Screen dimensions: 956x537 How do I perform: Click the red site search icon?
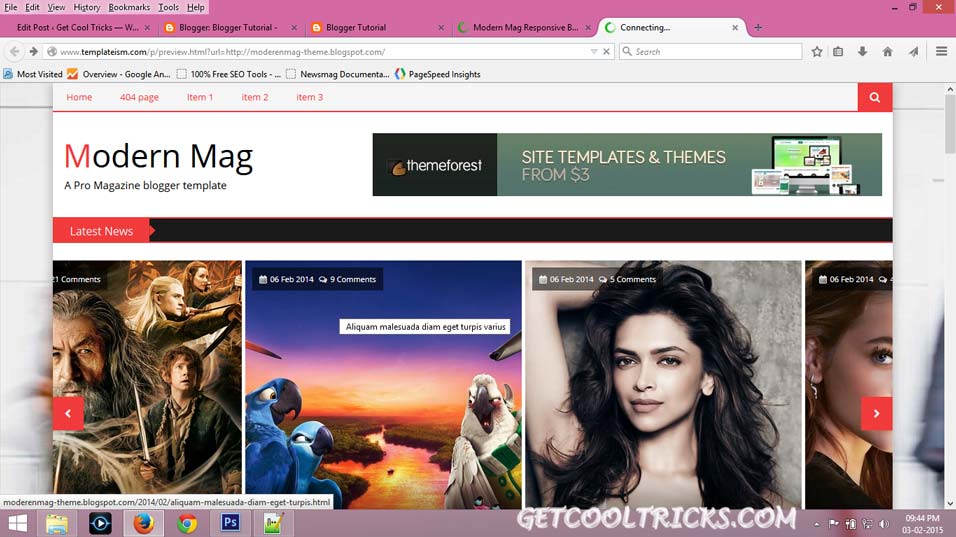pyautogui.click(x=875, y=97)
